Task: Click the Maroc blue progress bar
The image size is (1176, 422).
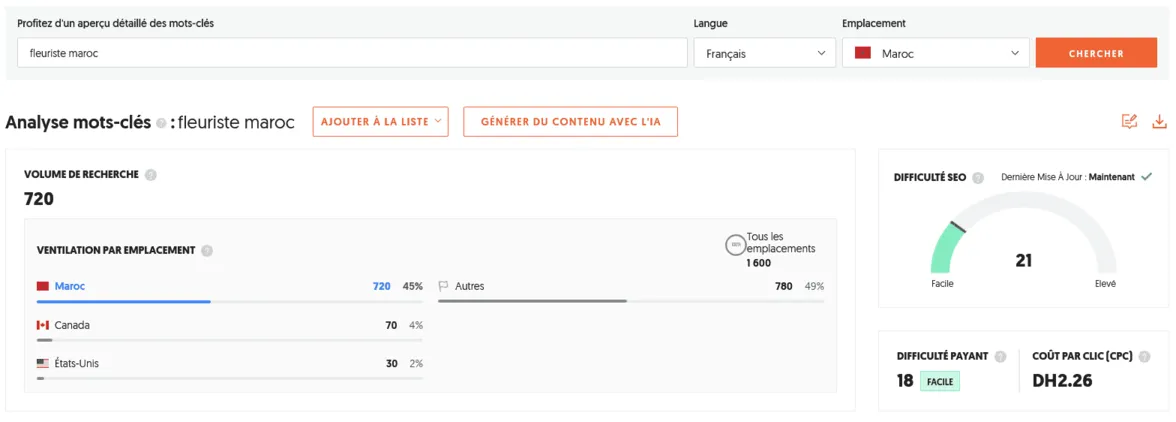Action: (124, 301)
